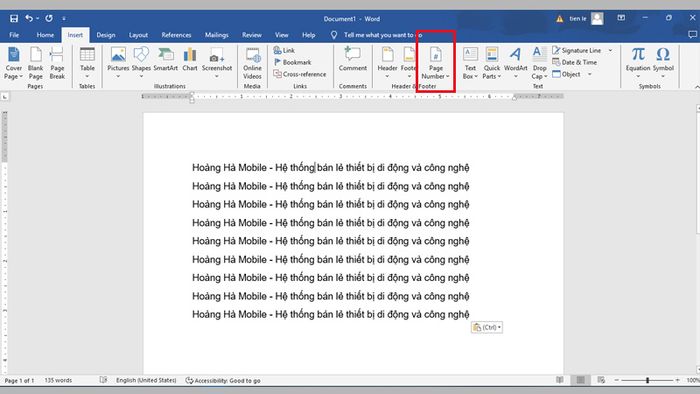Open the References tab

tap(176, 35)
